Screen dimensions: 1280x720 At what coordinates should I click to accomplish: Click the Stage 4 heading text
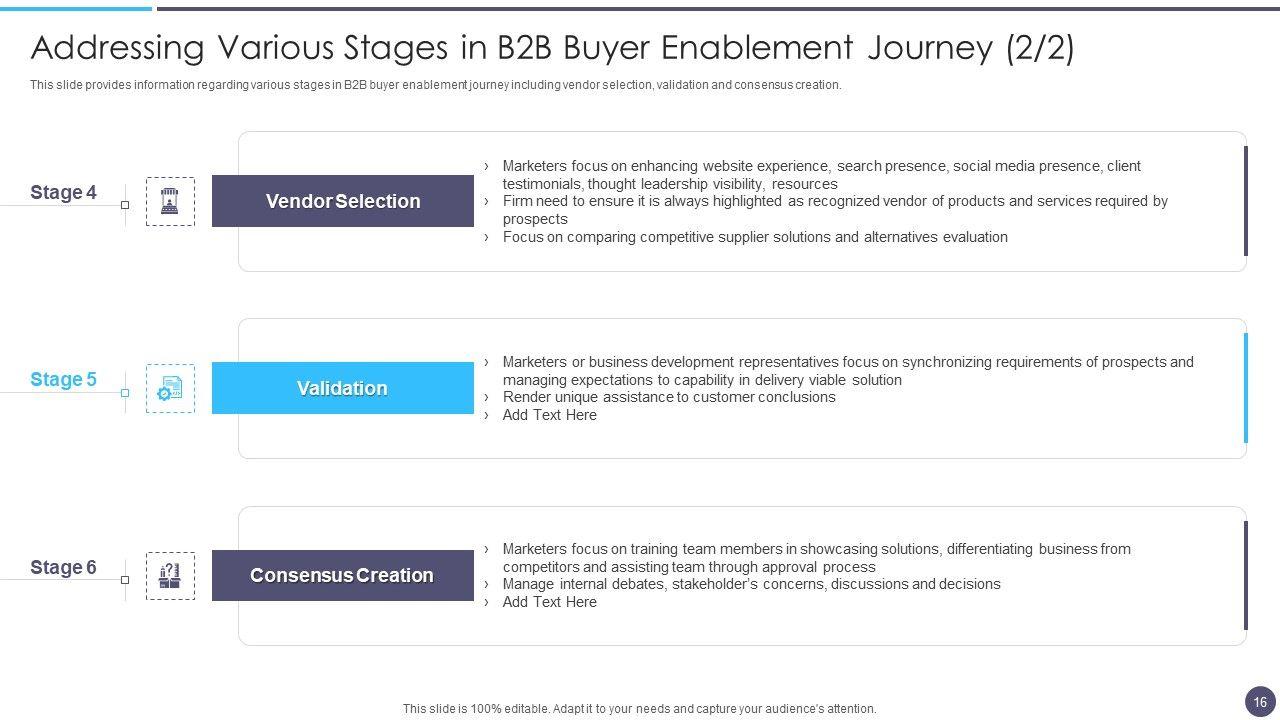[63, 193]
